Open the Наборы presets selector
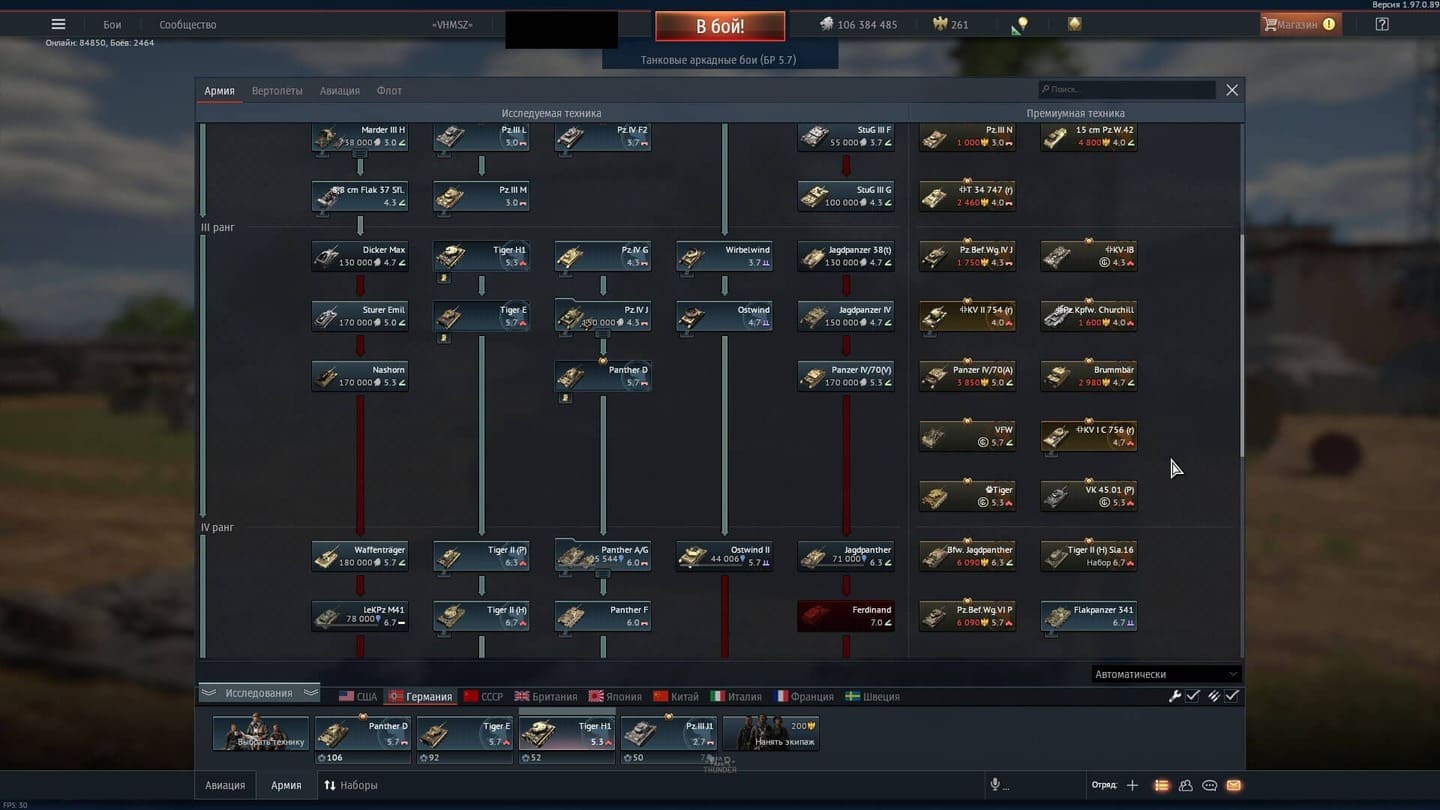 pyautogui.click(x=350, y=786)
